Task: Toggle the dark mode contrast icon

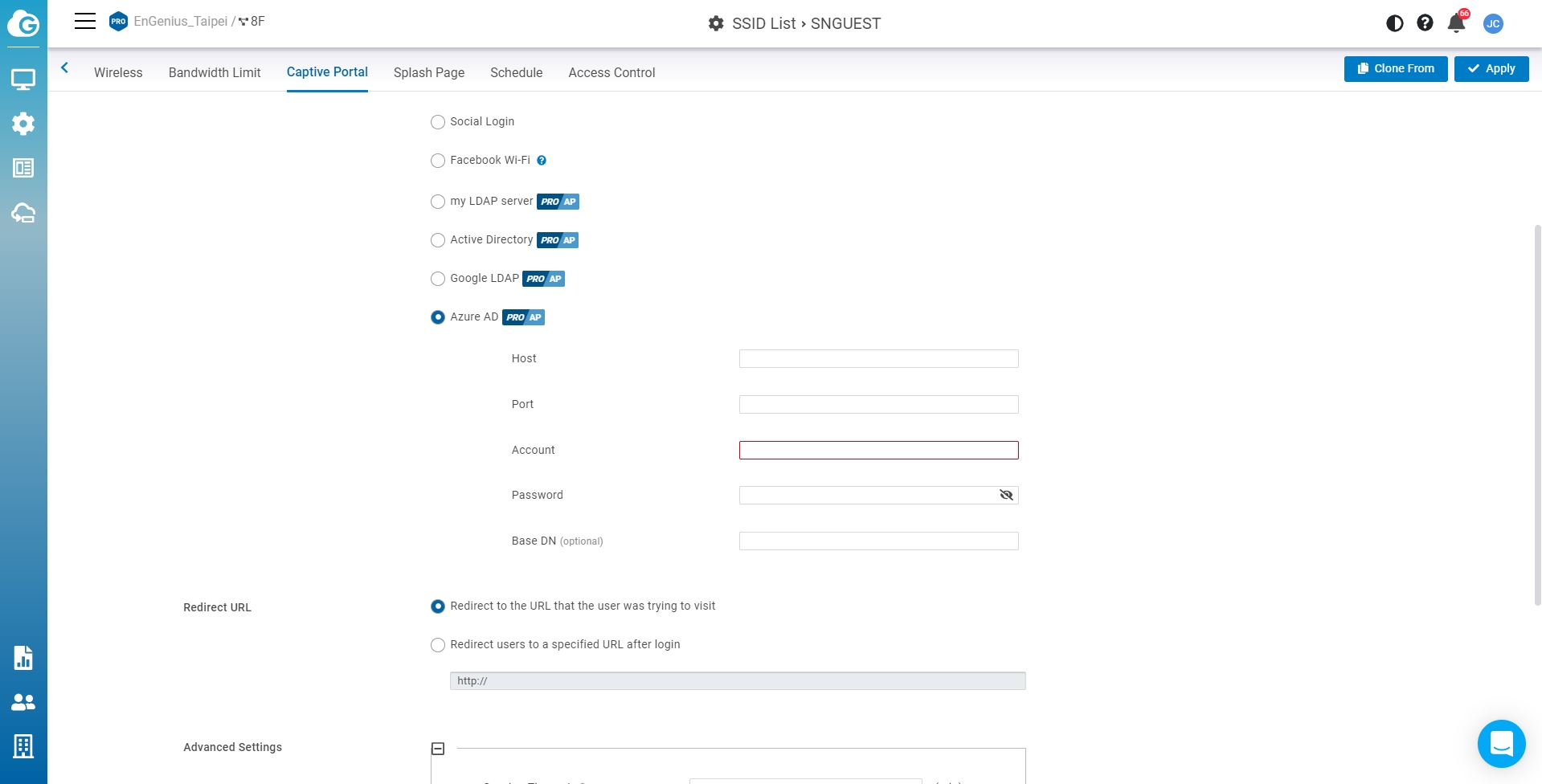Action: (1395, 23)
